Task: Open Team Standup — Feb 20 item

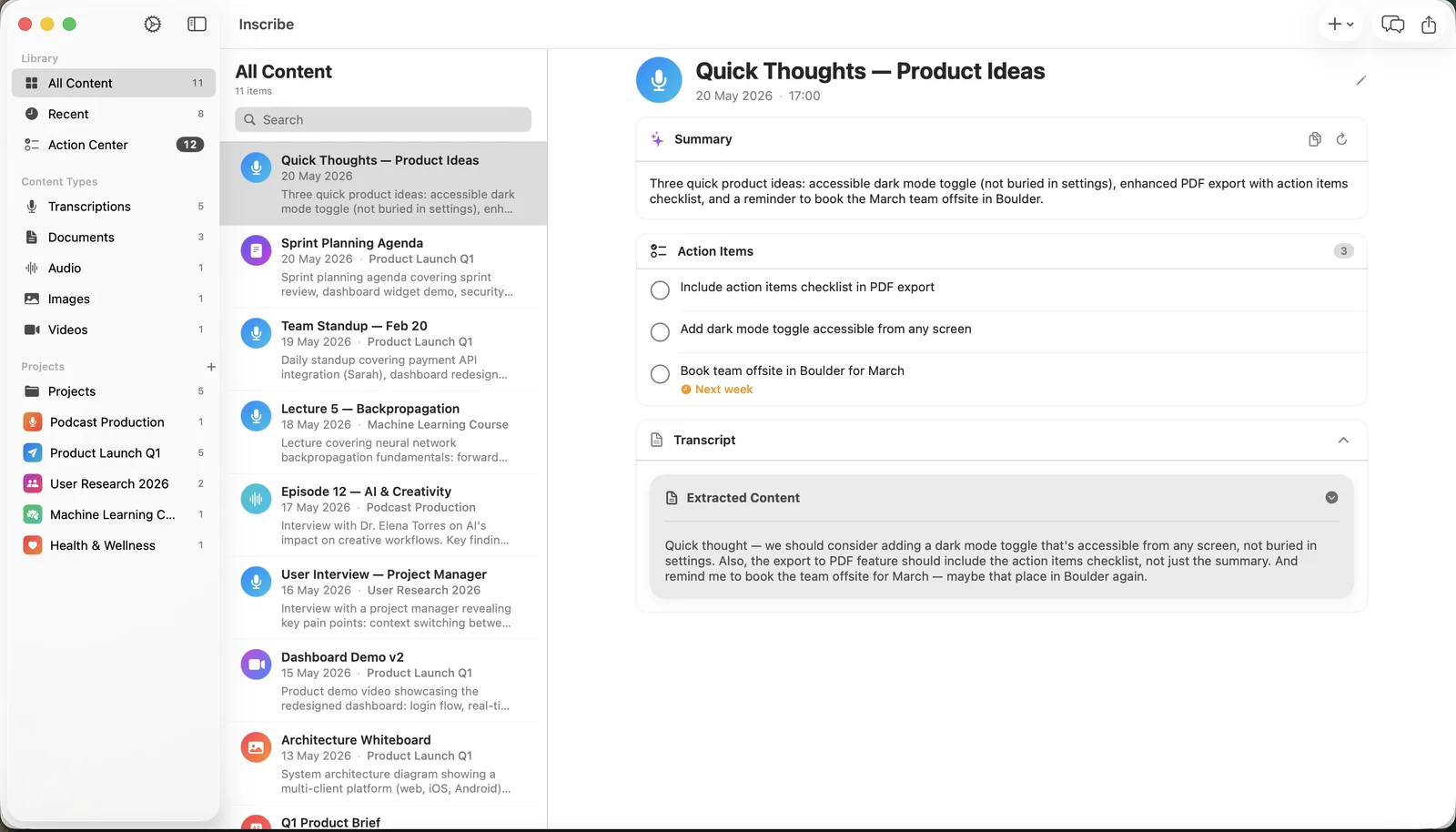Action: pos(383,350)
